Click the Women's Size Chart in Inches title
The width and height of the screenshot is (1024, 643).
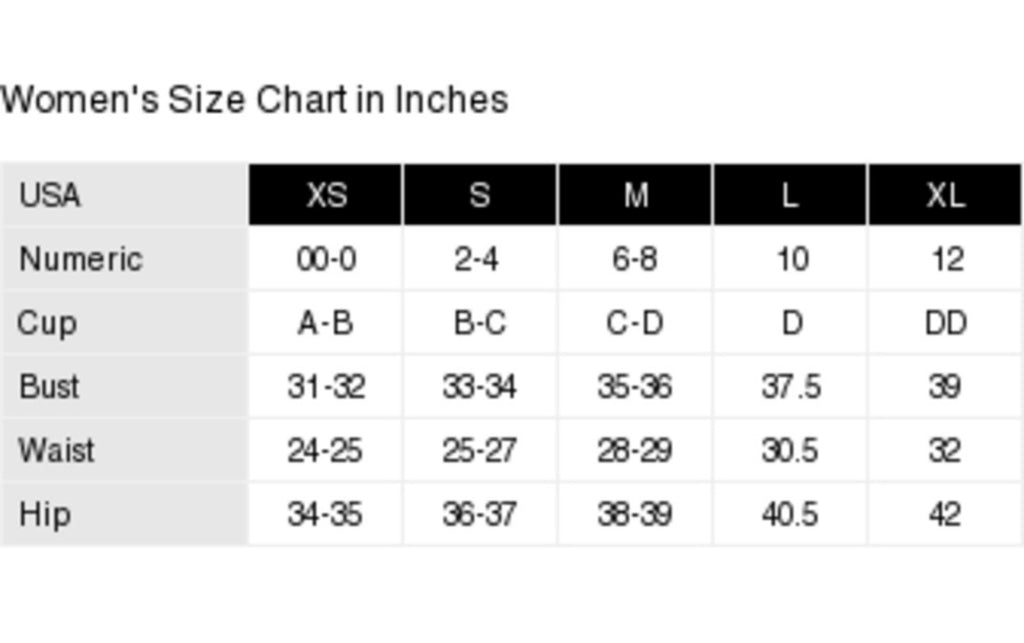[x=254, y=100]
